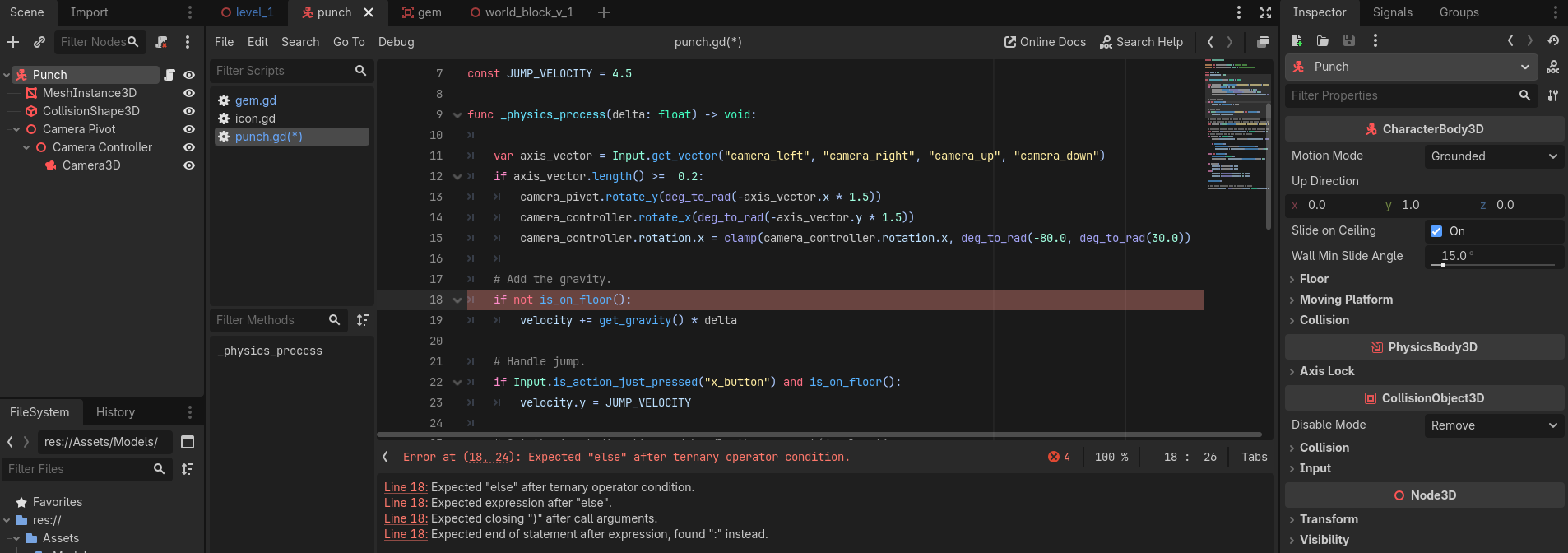Open the File menu
The image size is (1568, 553).
(224, 42)
